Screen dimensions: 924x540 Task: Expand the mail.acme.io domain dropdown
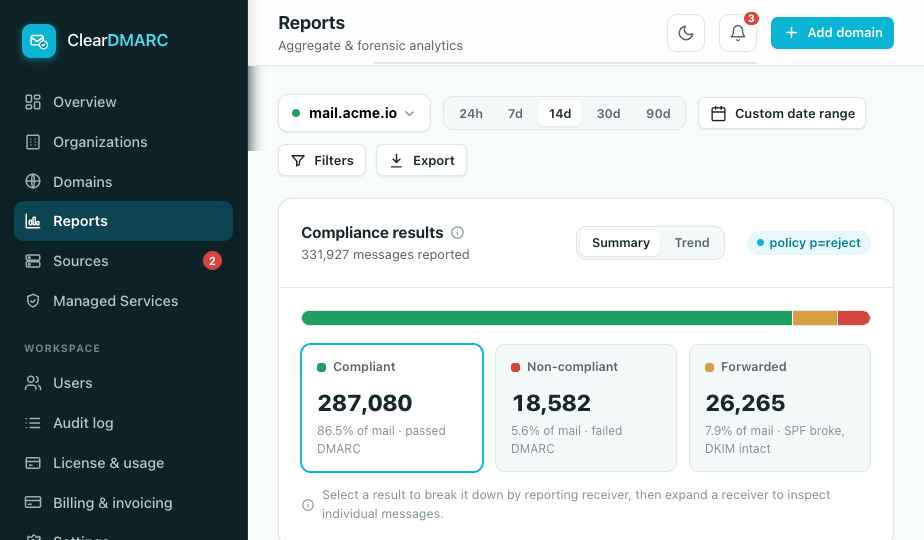pos(354,113)
